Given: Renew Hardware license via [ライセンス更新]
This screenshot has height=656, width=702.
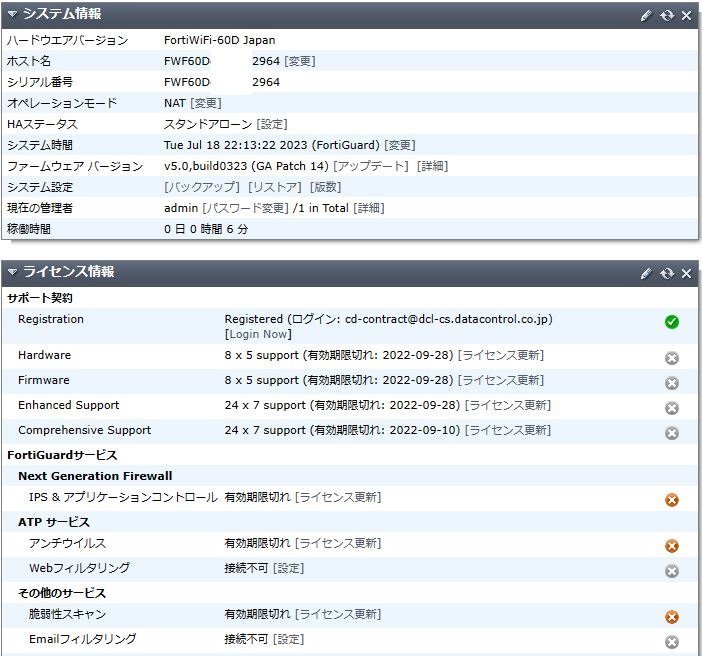Looking at the screenshot, I should click(x=501, y=355).
